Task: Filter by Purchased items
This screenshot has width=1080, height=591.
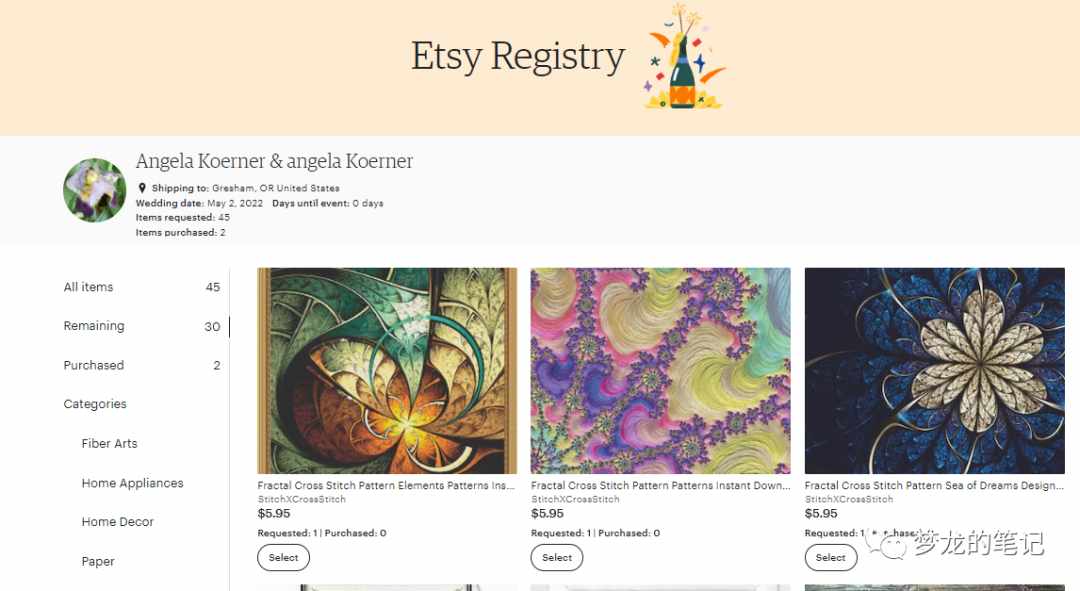Action: coord(142,365)
